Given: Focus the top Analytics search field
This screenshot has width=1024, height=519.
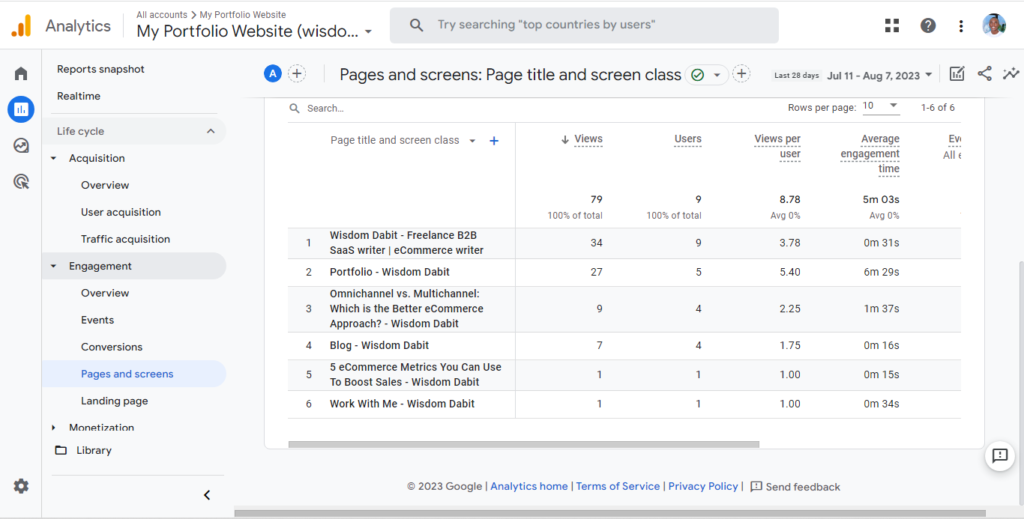Looking at the screenshot, I should click(584, 25).
